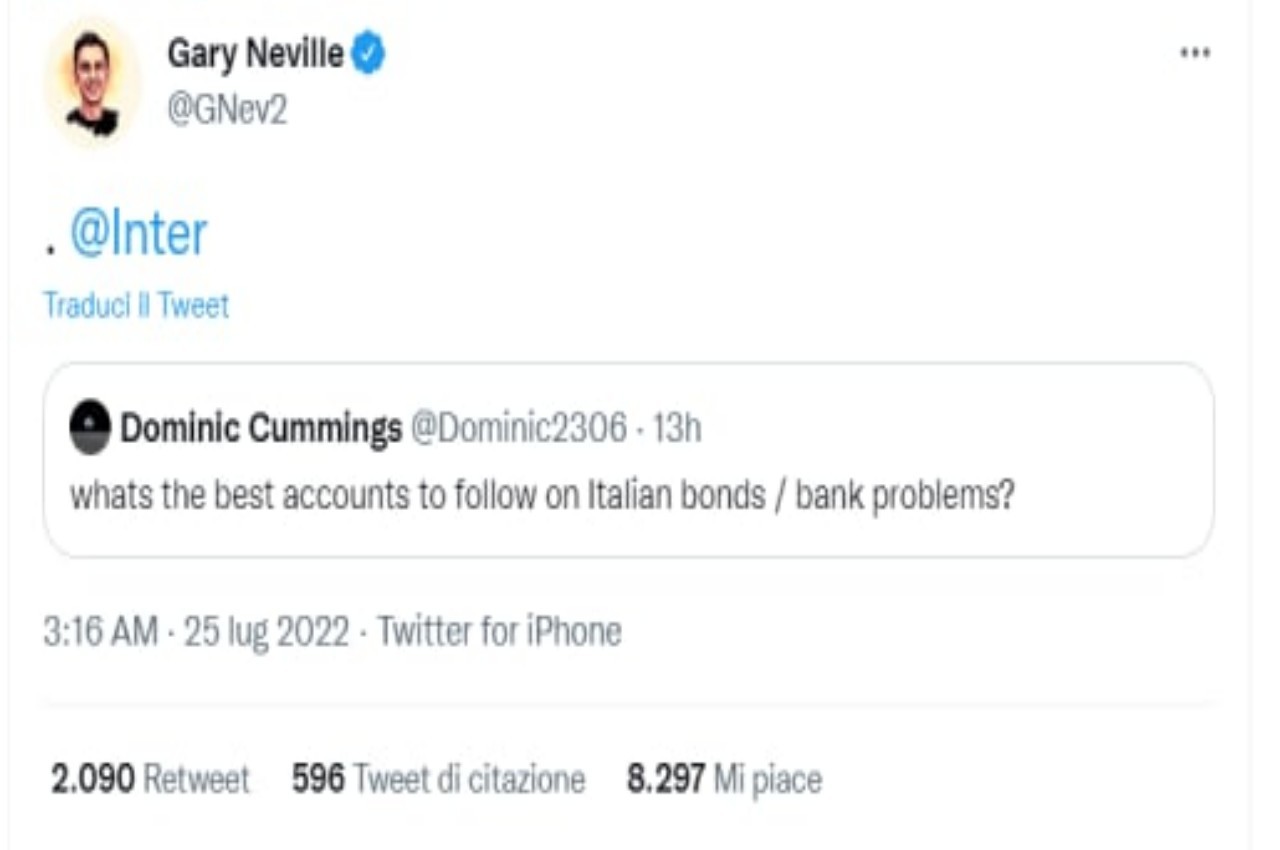Open the Gary Neville display name

[x=255, y=55]
